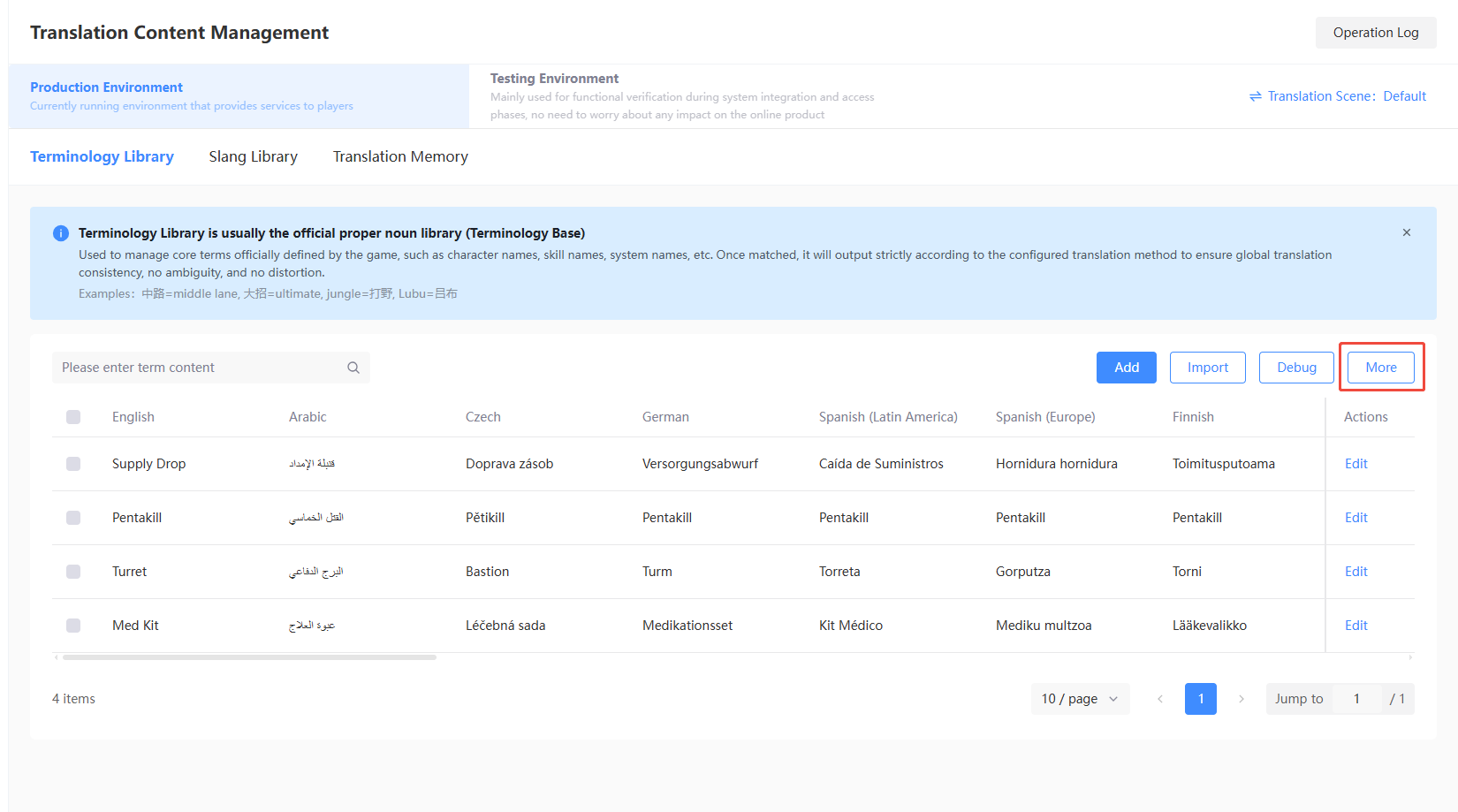Edit the Turret term
Image resolution: width=1458 pixels, height=812 pixels.
pyautogui.click(x=1355, y=572)
